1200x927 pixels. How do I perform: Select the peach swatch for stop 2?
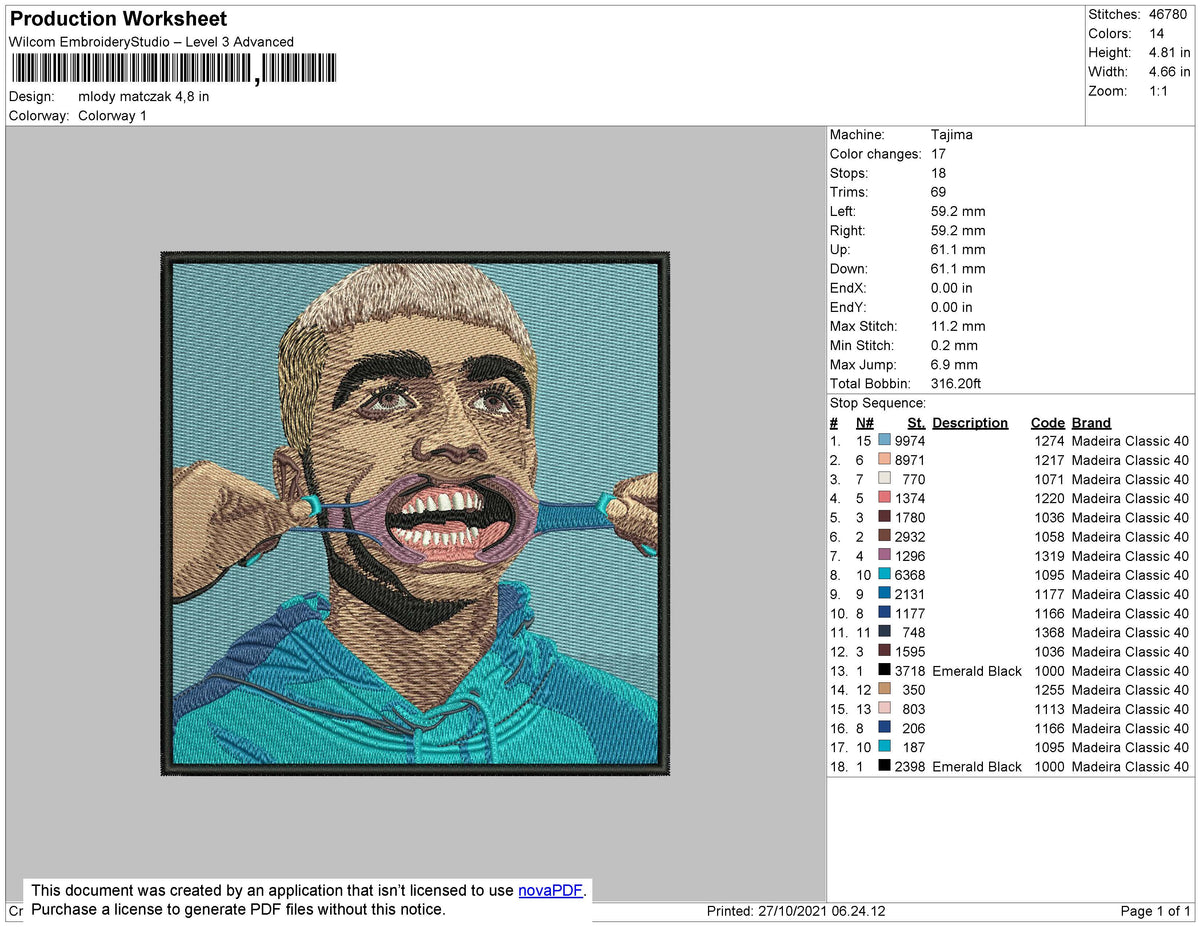tap(884, 460)
